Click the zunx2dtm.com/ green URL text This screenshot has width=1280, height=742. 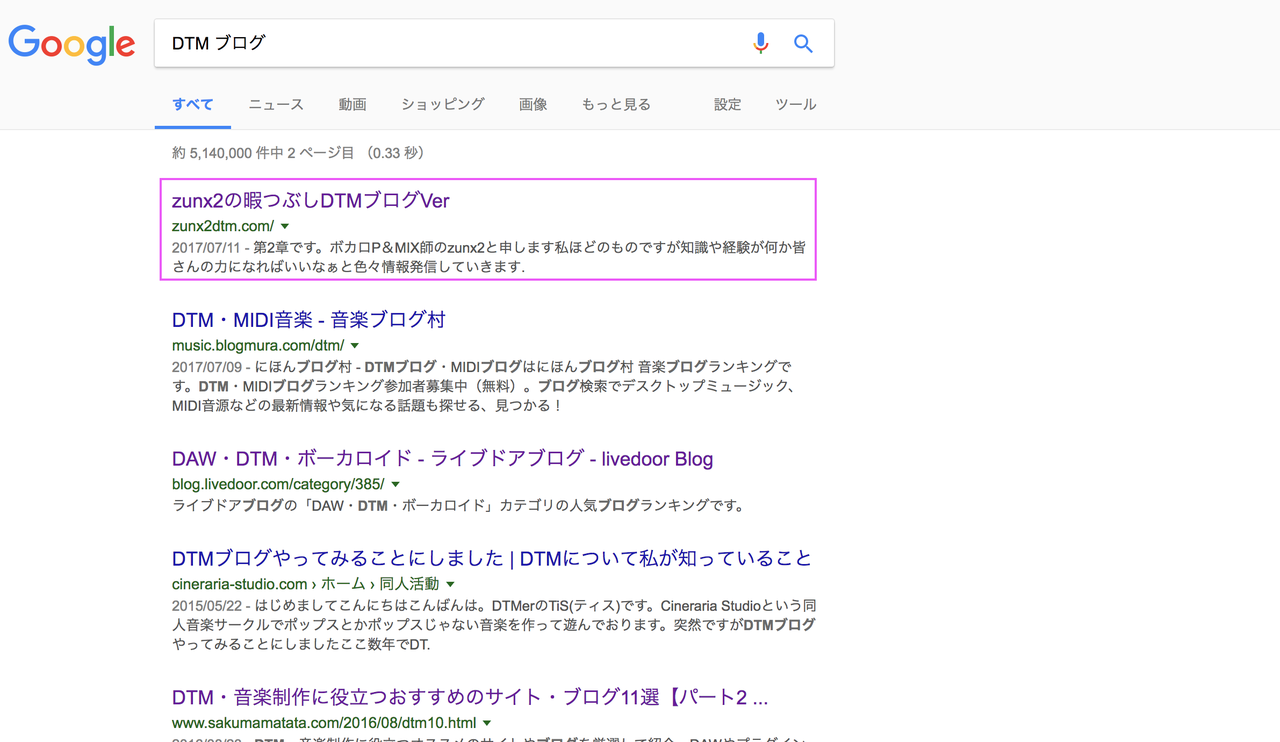coord(223,227)
